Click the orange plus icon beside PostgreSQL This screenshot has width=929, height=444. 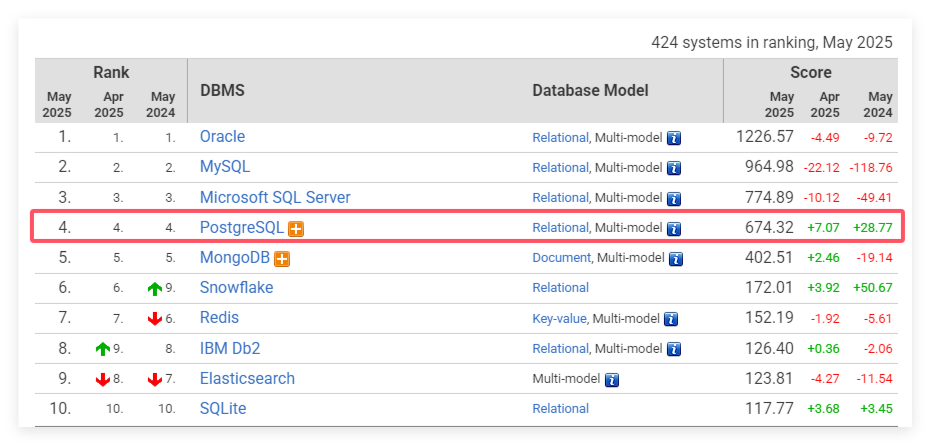tap(296, 229)
